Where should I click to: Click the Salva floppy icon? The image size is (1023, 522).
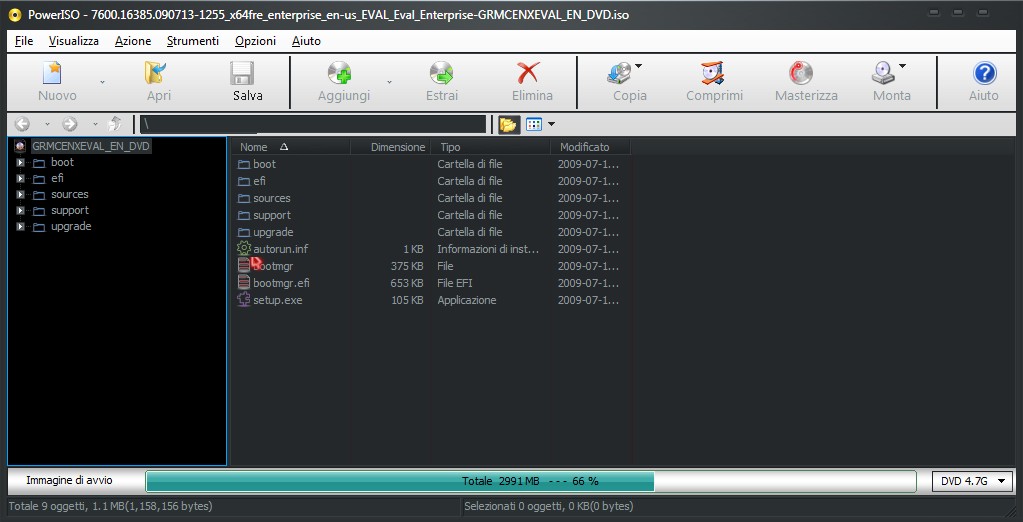[242, 72]
